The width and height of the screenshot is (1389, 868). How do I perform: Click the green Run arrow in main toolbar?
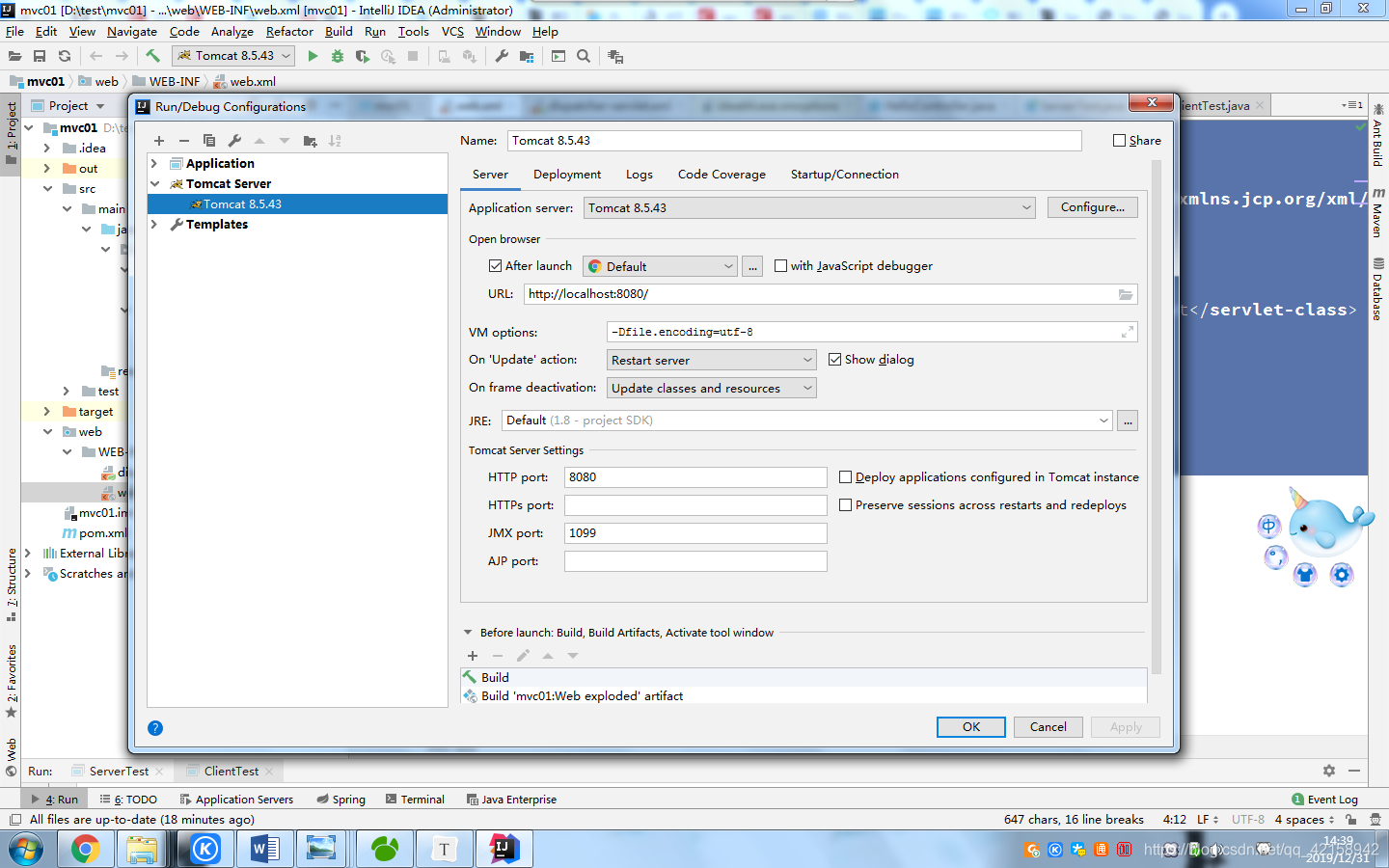313,56
